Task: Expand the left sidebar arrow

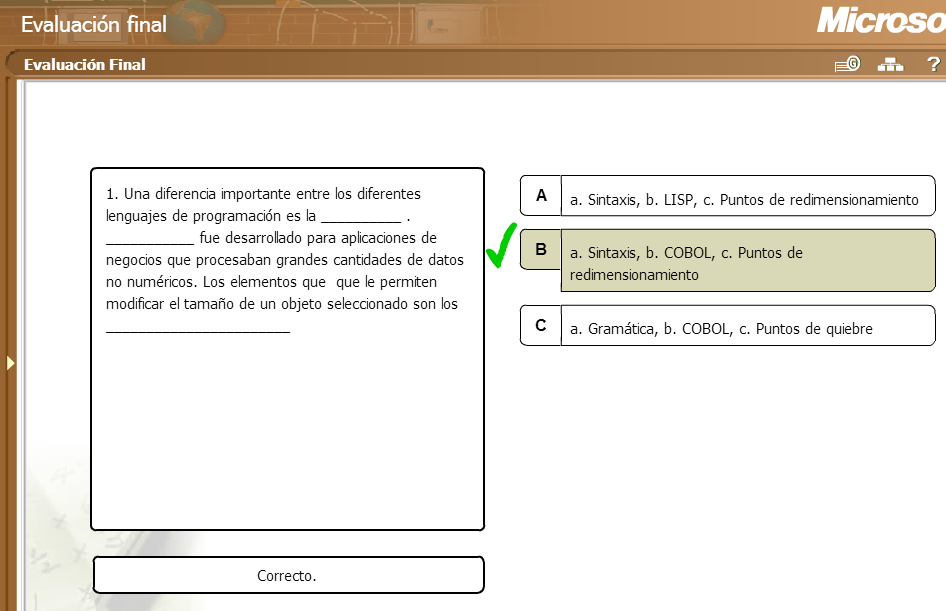Action: [x=9, y=363]
